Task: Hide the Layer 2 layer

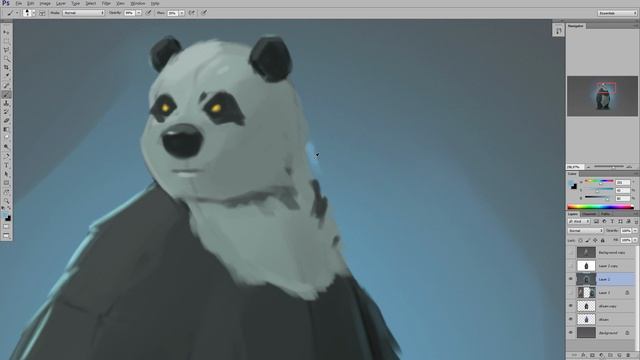Action: [571, 279]
